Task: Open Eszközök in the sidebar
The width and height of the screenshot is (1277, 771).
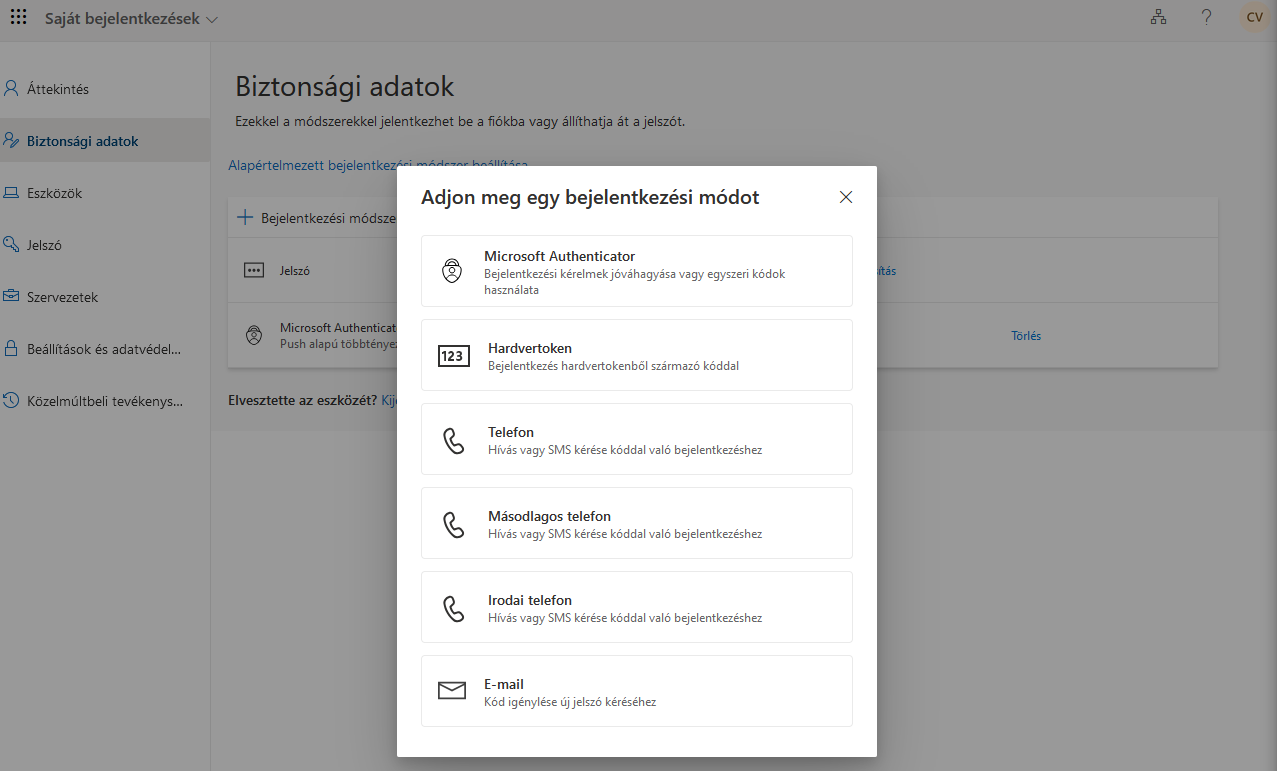Action: (x=105, y=193)
